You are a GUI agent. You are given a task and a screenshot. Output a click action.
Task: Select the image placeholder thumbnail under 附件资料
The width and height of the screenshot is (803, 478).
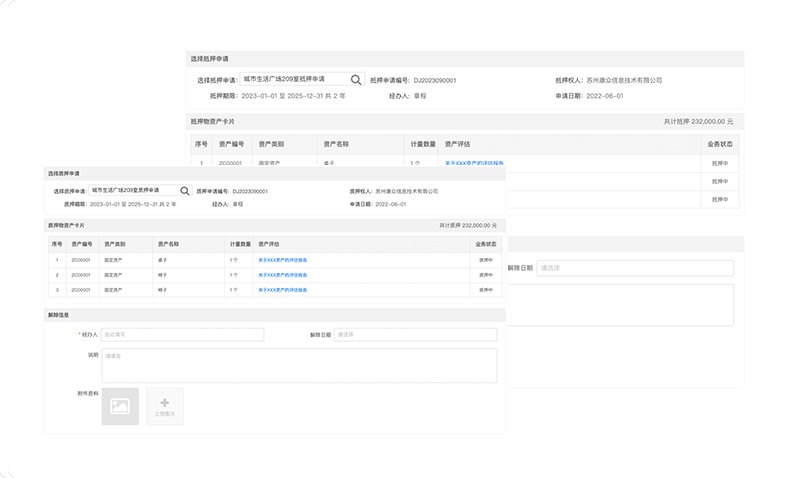coord(120,406)
